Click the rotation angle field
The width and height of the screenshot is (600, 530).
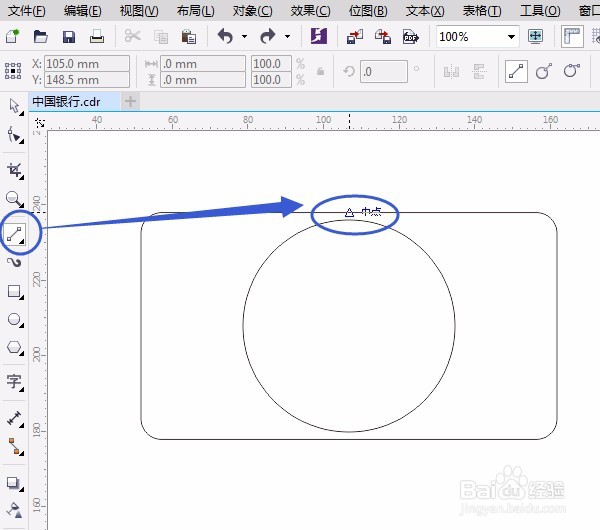[383, 71]
